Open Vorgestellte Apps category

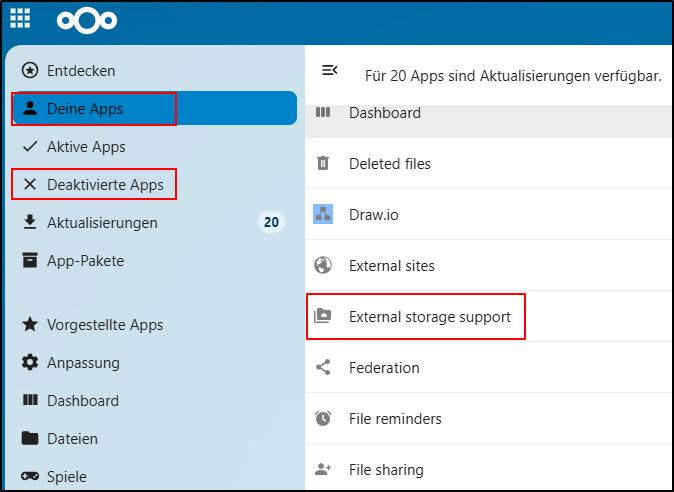104,325
